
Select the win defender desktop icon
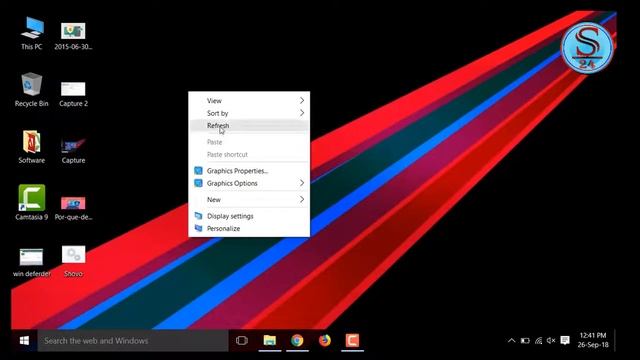(31, 262)
